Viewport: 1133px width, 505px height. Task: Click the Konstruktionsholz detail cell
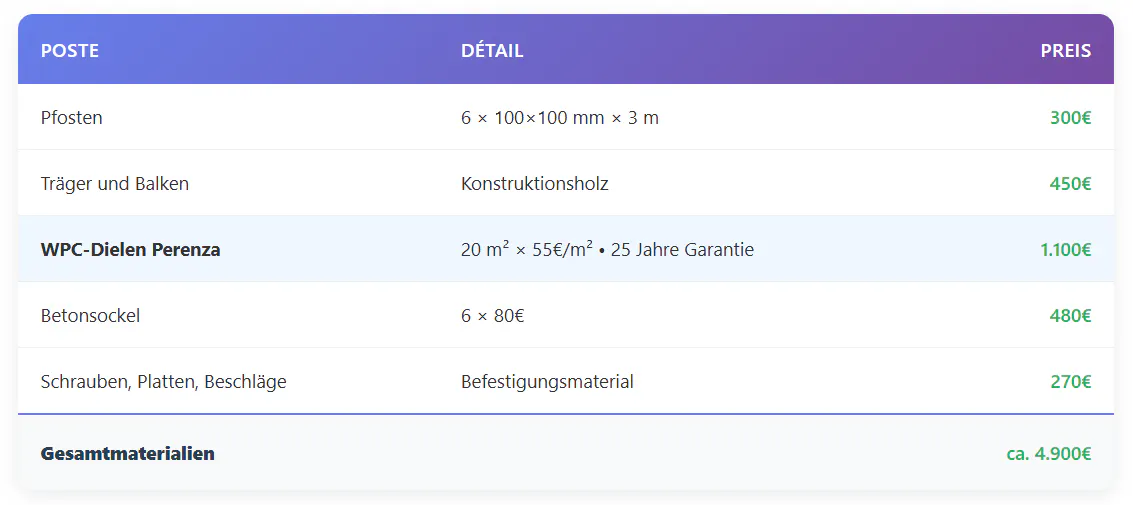click(x=534, y=184)
